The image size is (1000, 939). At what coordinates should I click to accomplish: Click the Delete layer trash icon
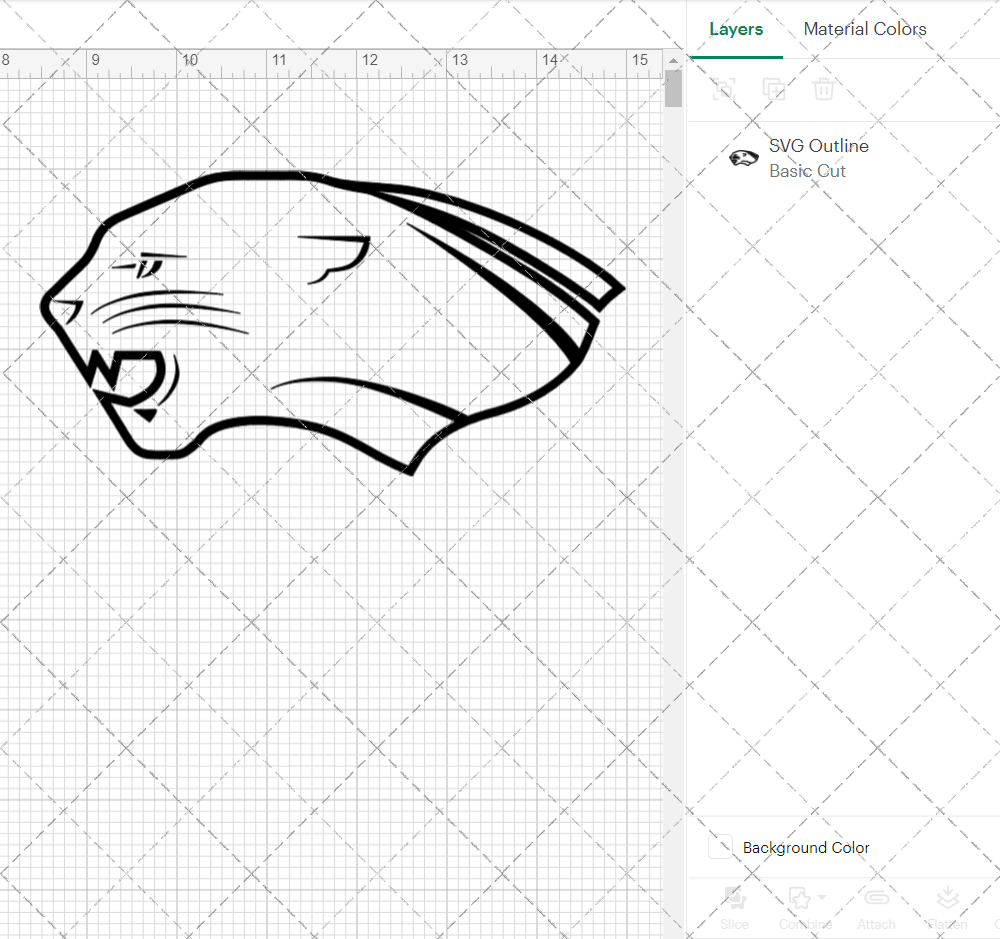823,89
